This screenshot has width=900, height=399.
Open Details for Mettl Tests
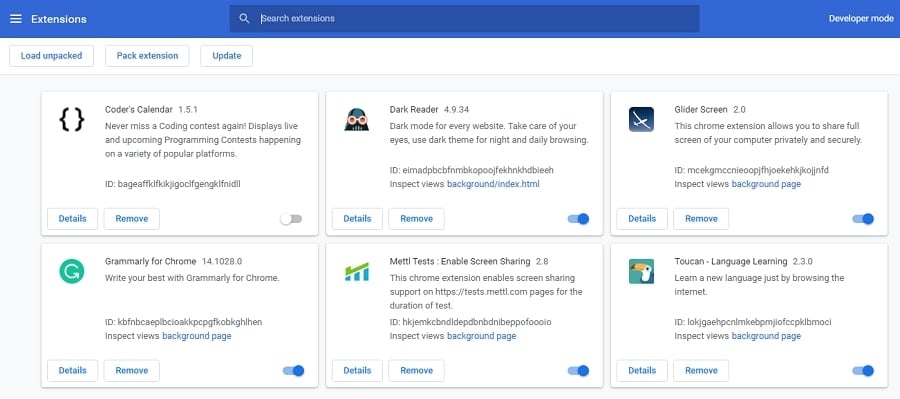[357, 371]
